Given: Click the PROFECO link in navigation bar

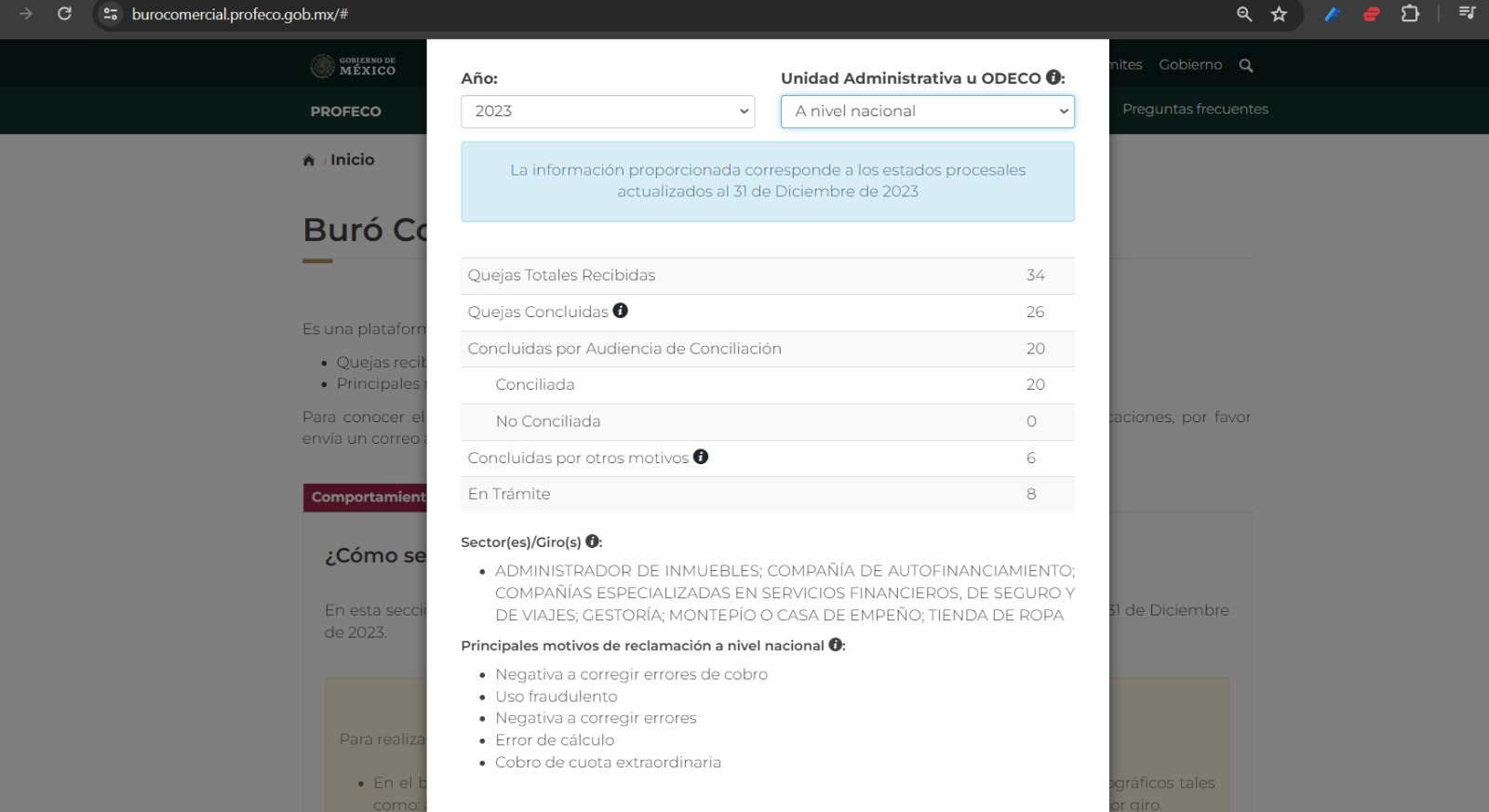Looking at the screenshot, I should [345, 112].
